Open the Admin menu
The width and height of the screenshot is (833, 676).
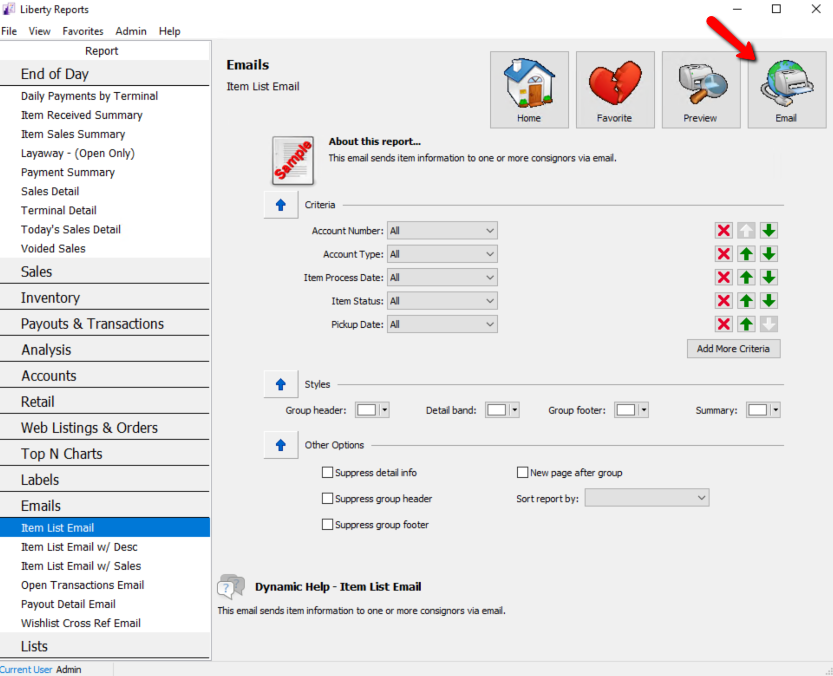coord(131,31)
